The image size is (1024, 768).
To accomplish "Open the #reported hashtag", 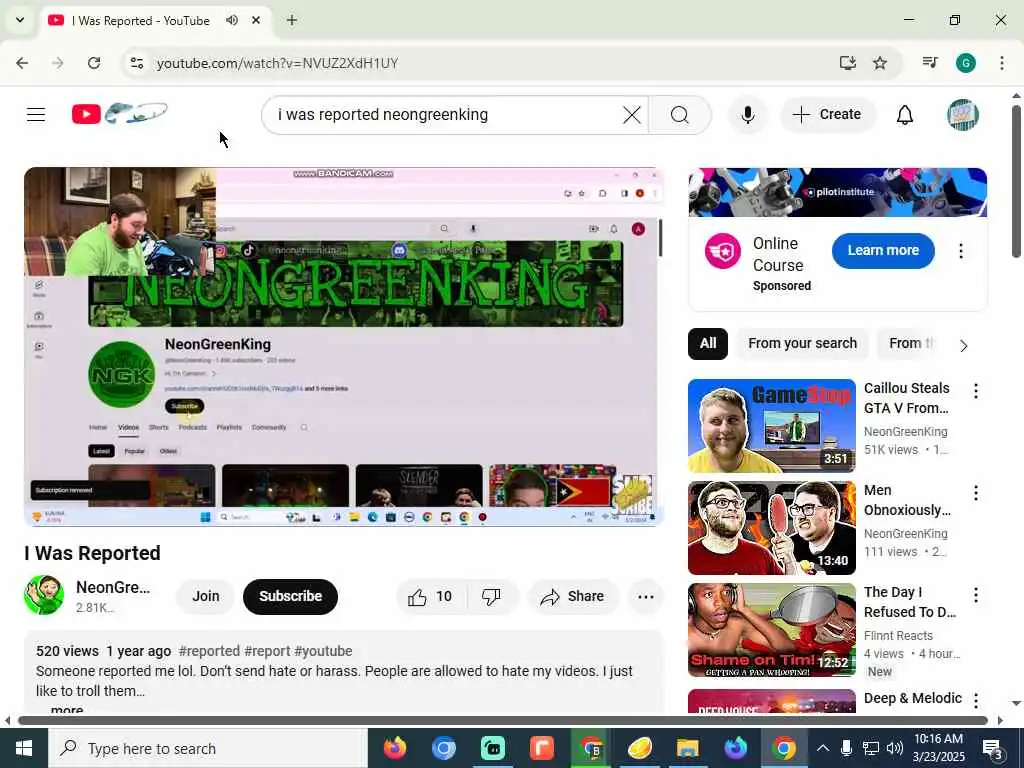I will (209, 651).
